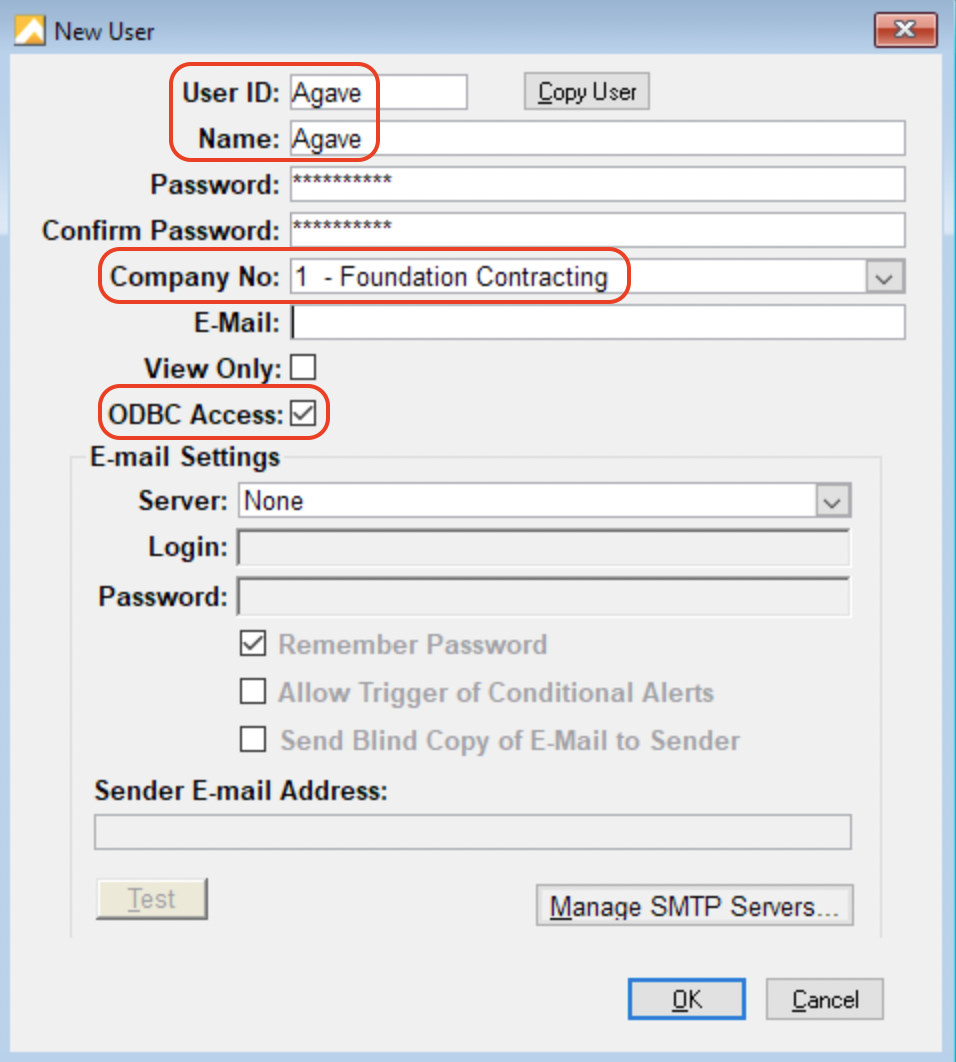956x1062 pixels.
Task: Click the E-Mail input field
Action: (597, 322)
